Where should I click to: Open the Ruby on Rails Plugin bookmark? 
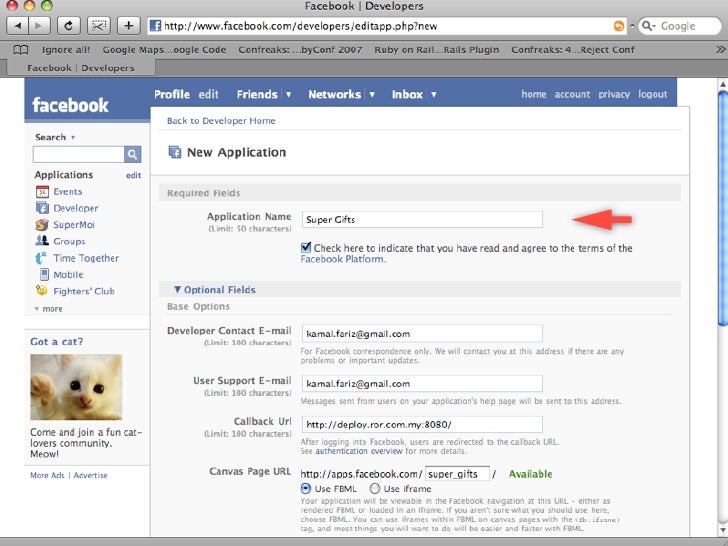point(437,50)
